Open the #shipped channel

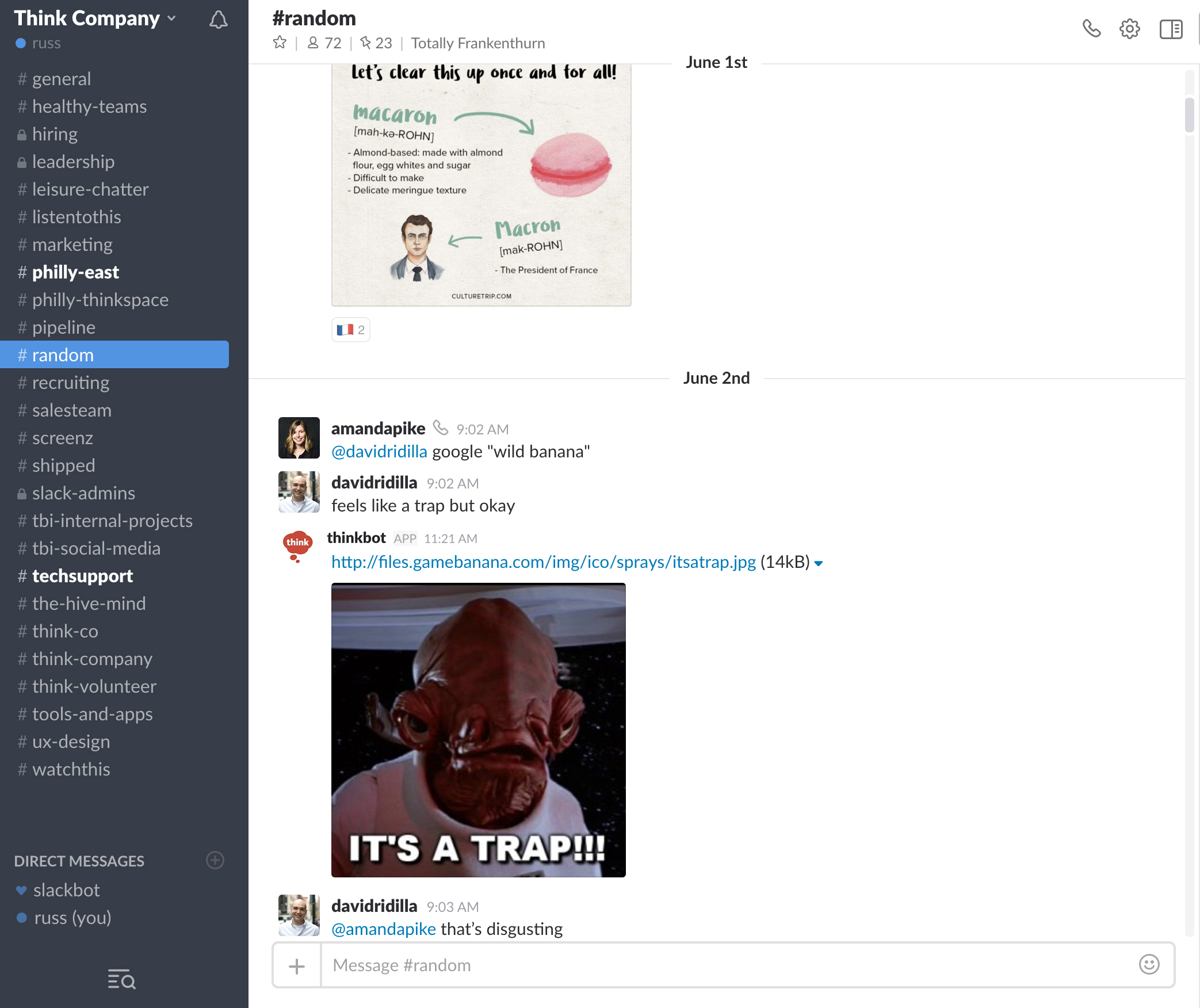point(115,465)
